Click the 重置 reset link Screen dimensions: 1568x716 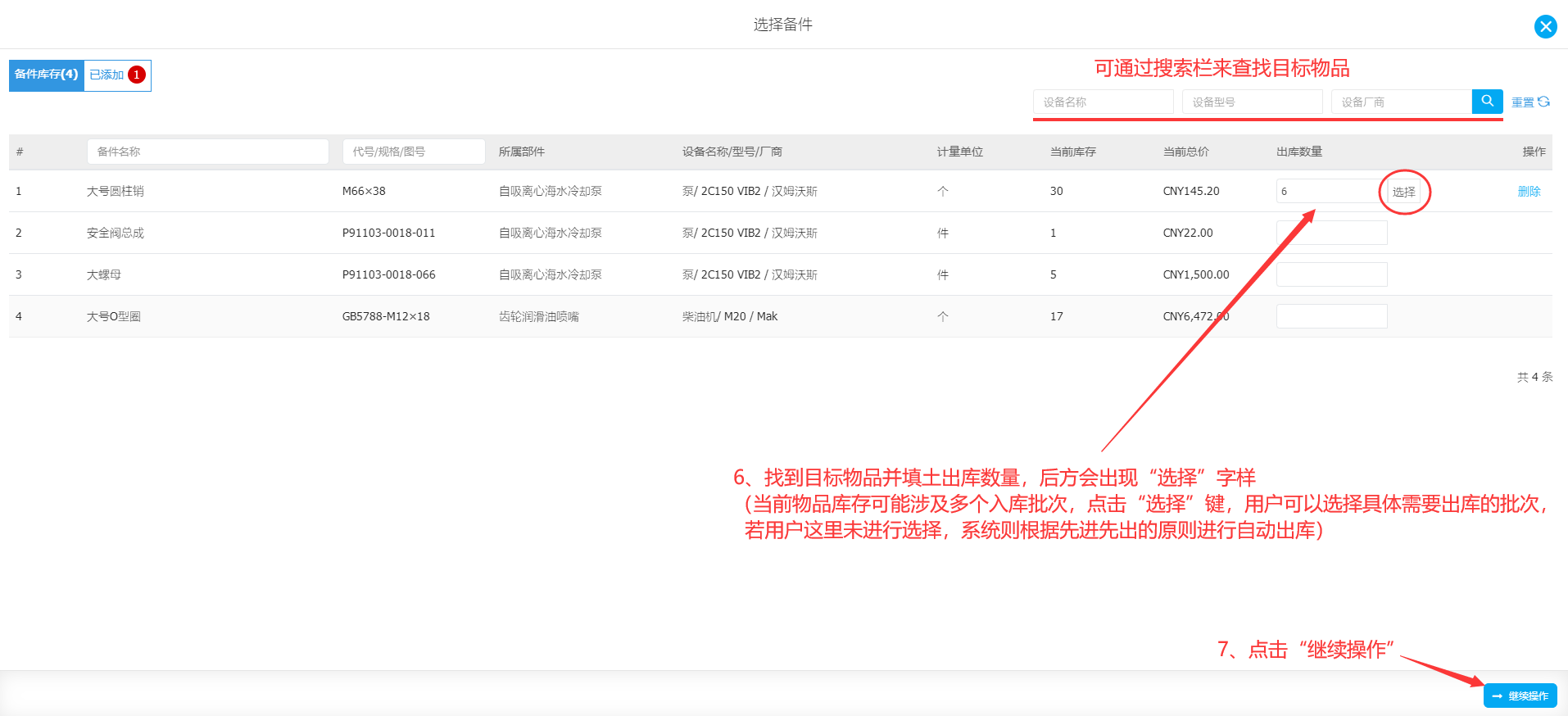pos(1530,102)
